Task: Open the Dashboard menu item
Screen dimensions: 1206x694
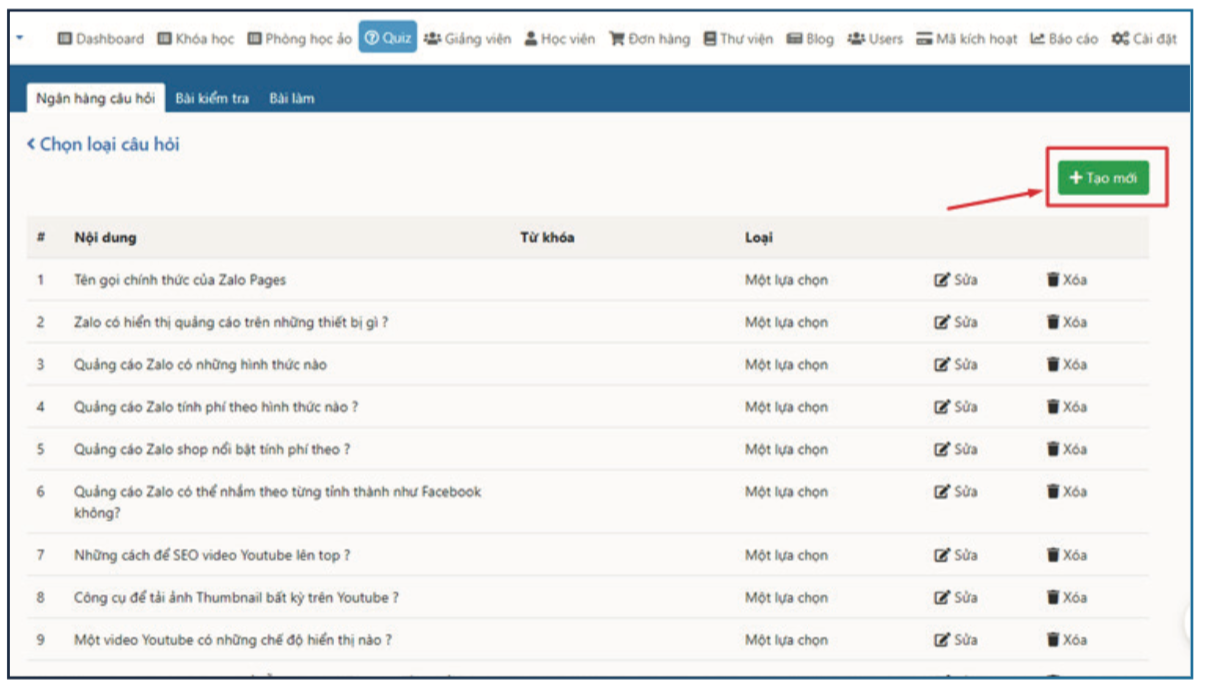Action: [101, 39]
